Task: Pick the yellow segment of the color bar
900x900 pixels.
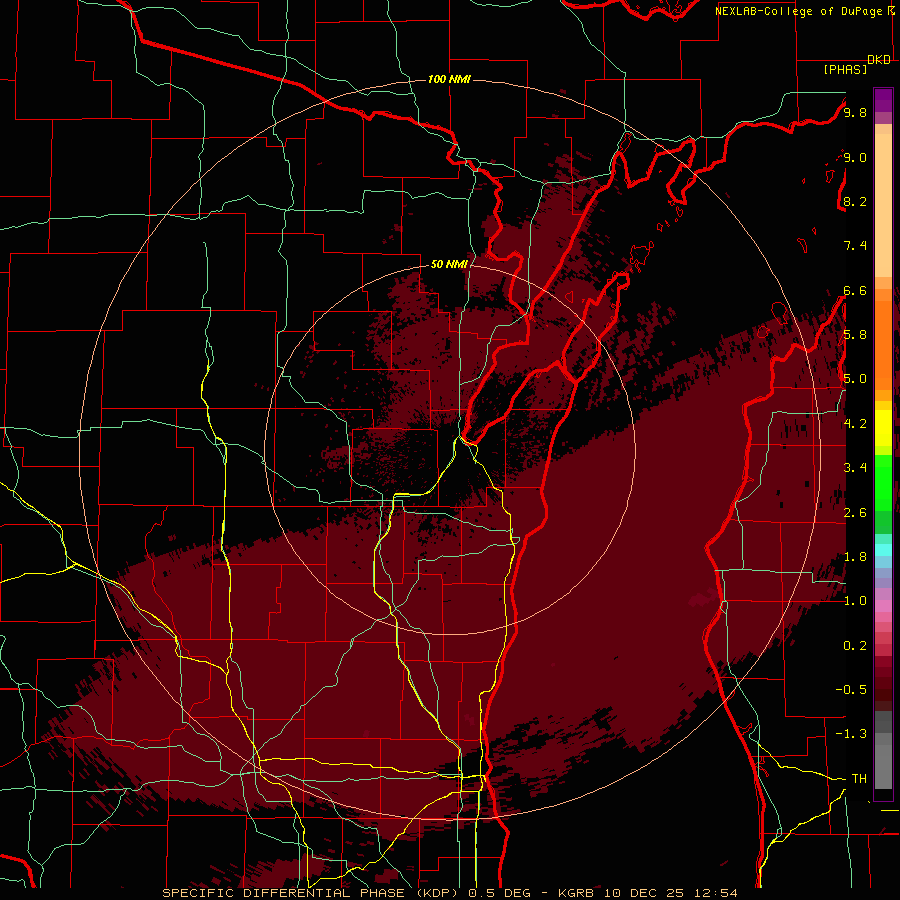Action: [883, 428]
